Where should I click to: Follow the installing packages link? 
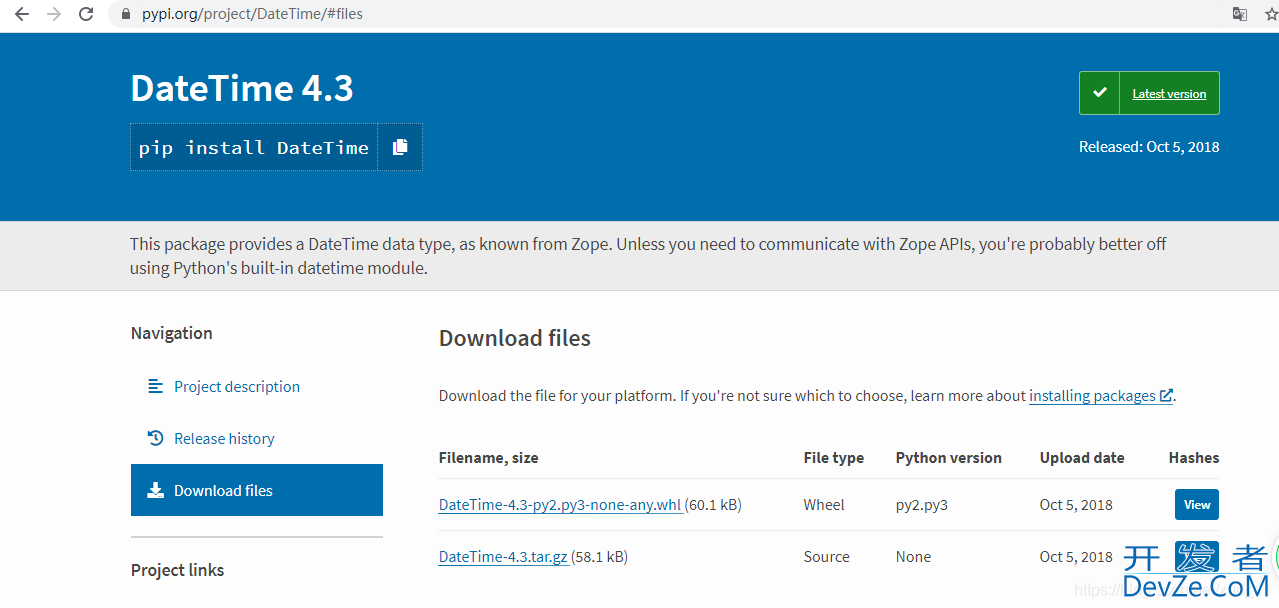click(1101, 396)
